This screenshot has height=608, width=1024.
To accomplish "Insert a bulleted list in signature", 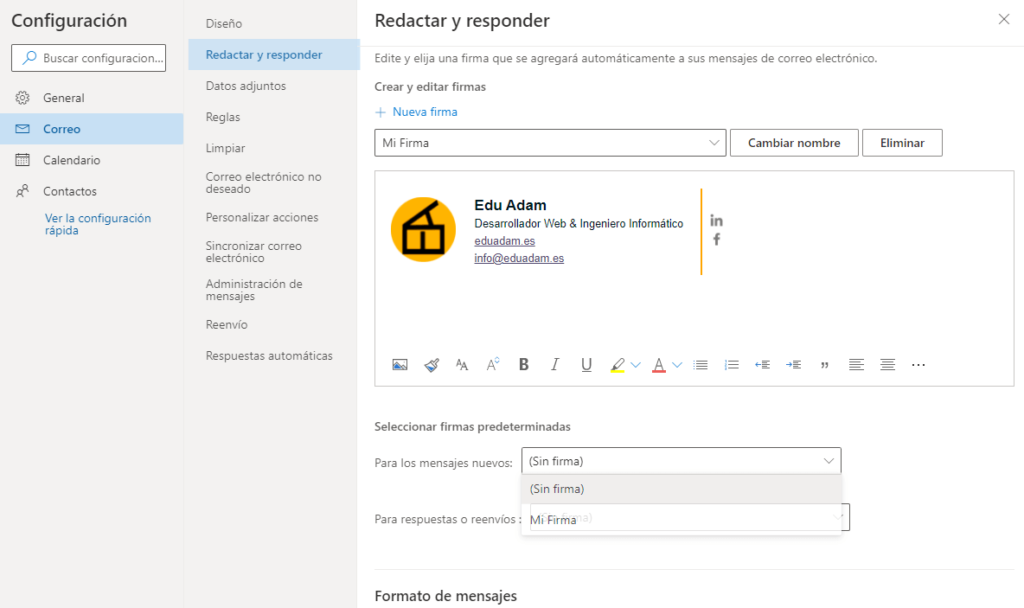I will (x=700, y=365).
